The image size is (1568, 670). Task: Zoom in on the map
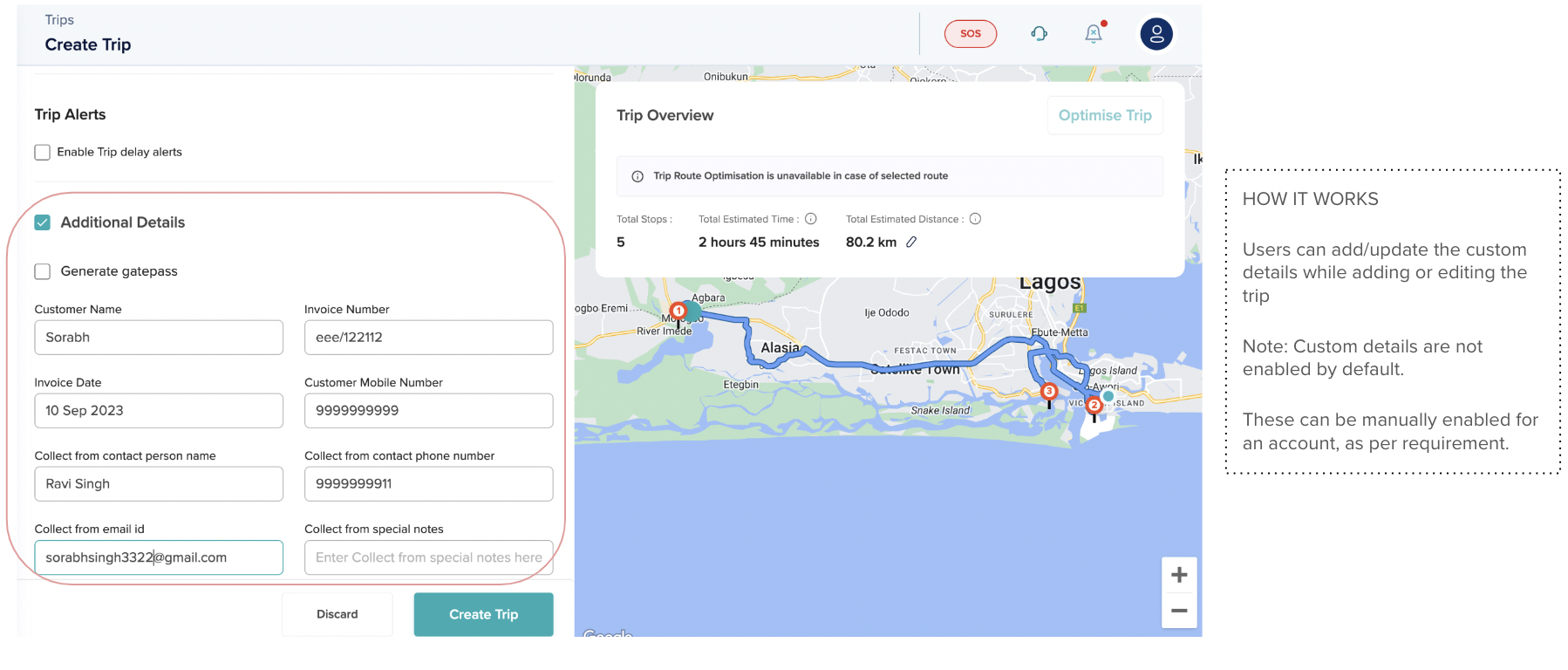[x=1178, y=575]
